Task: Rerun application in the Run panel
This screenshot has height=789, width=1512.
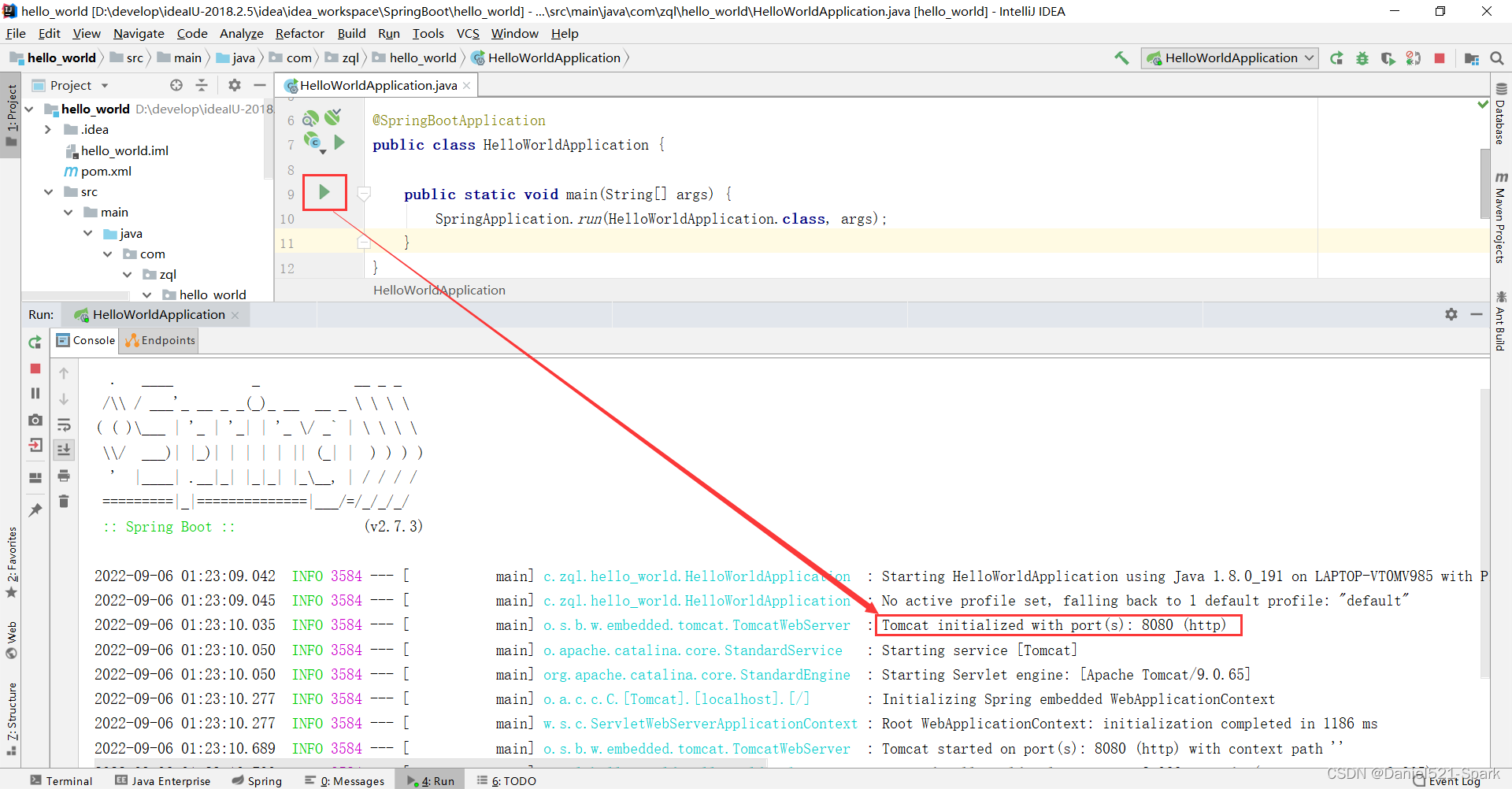Action: click(35, 343)
